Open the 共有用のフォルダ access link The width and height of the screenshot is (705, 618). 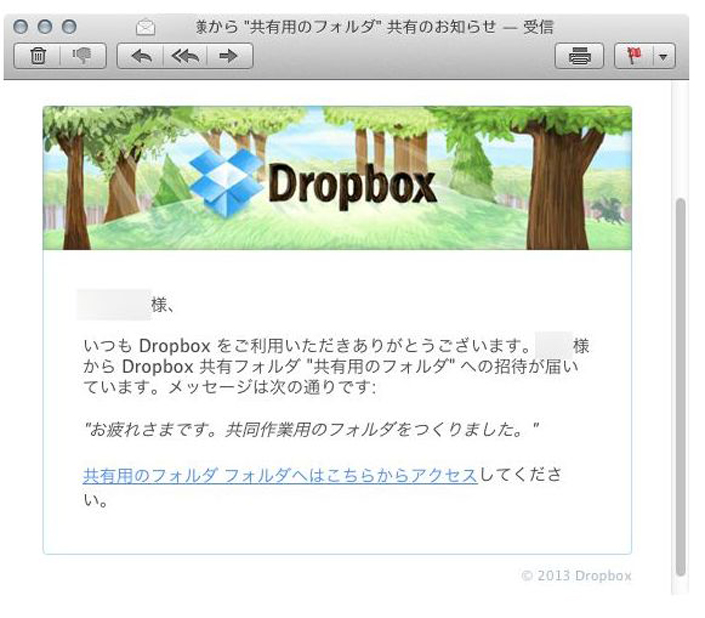point(280,475)
